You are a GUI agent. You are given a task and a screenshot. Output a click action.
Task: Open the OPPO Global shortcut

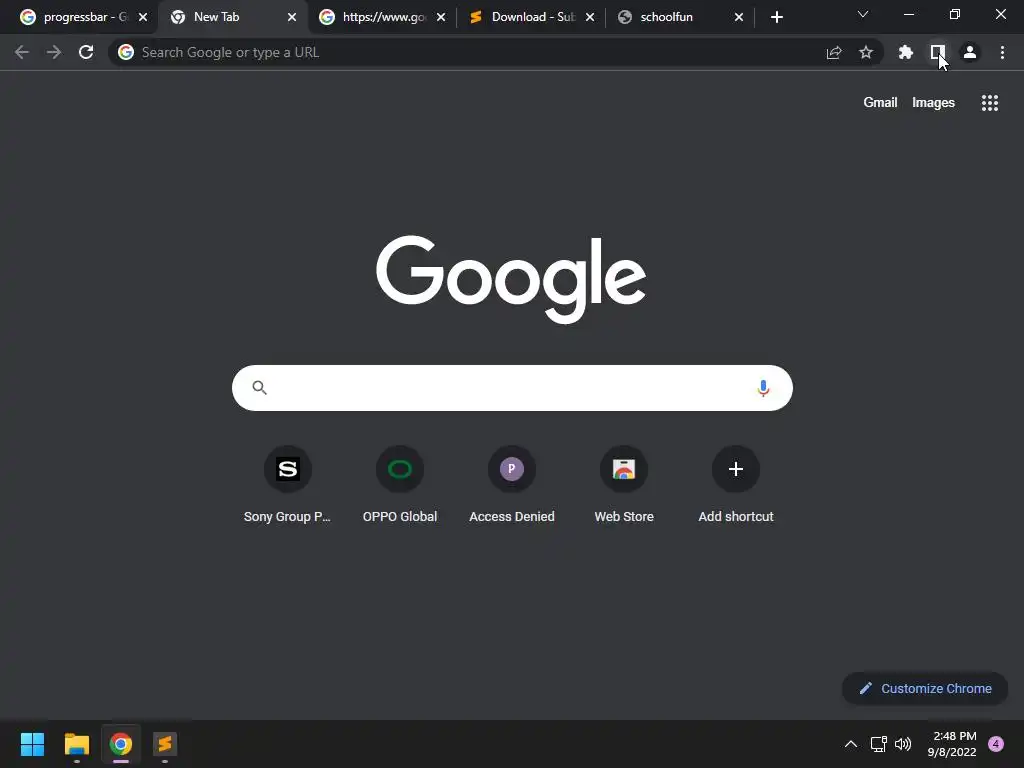(x=400, y=485)
